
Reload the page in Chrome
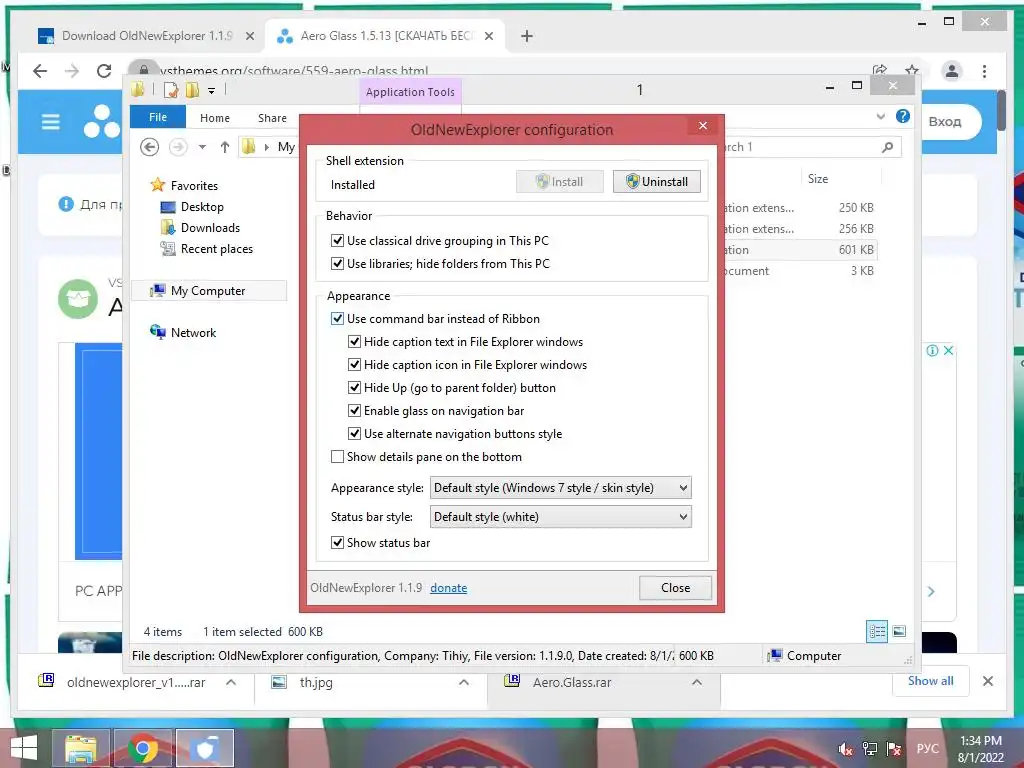[x=104, y=71]
